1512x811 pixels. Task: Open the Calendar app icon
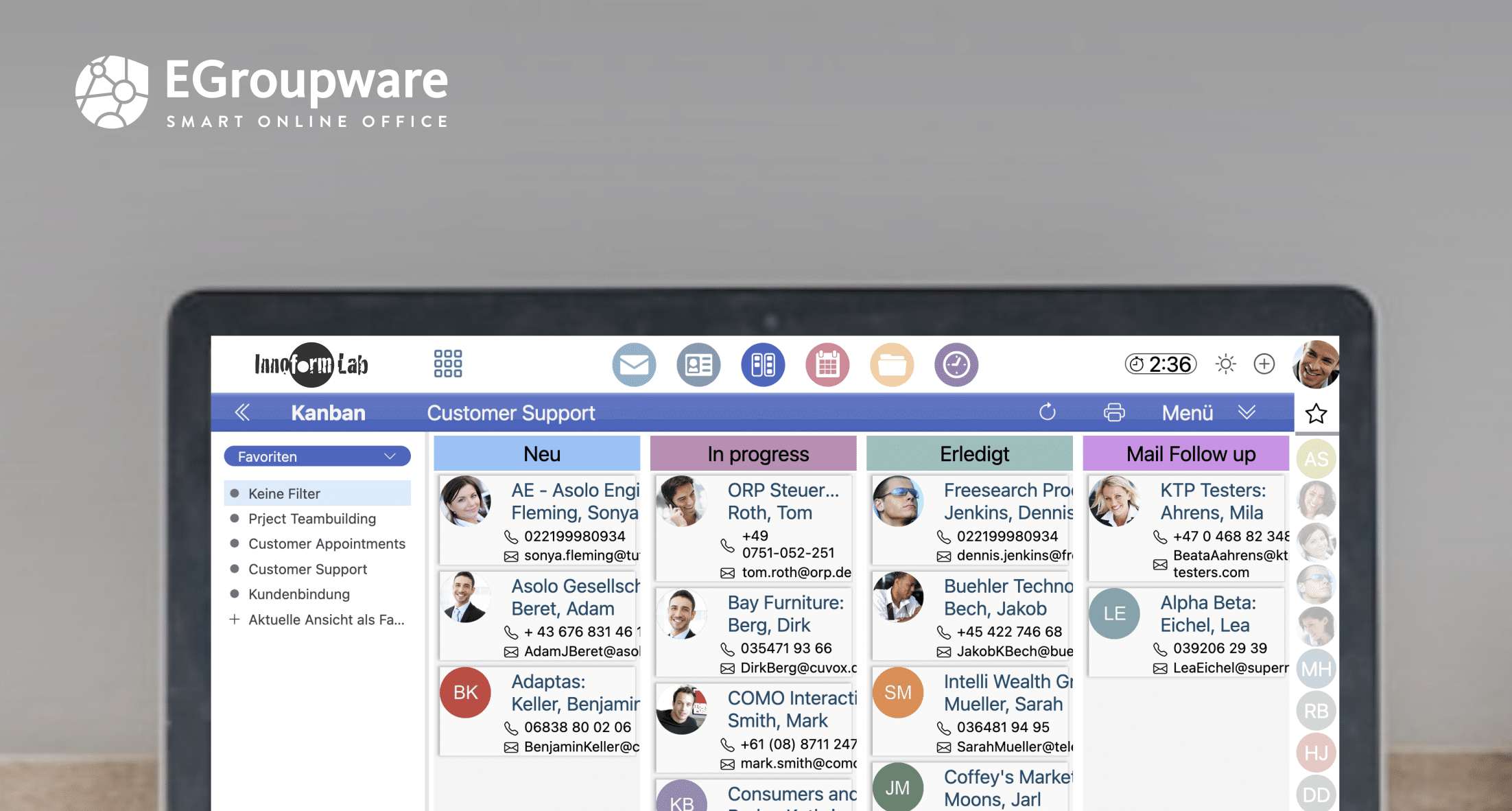pos(827,365)
